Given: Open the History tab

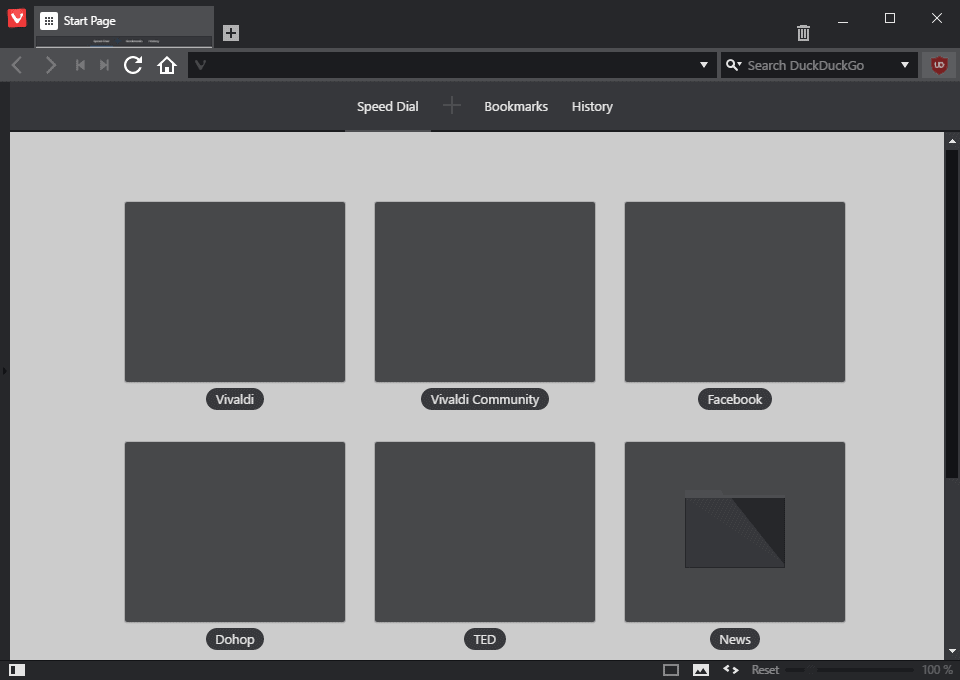Looking at the screenshot, I should point(592,106).
